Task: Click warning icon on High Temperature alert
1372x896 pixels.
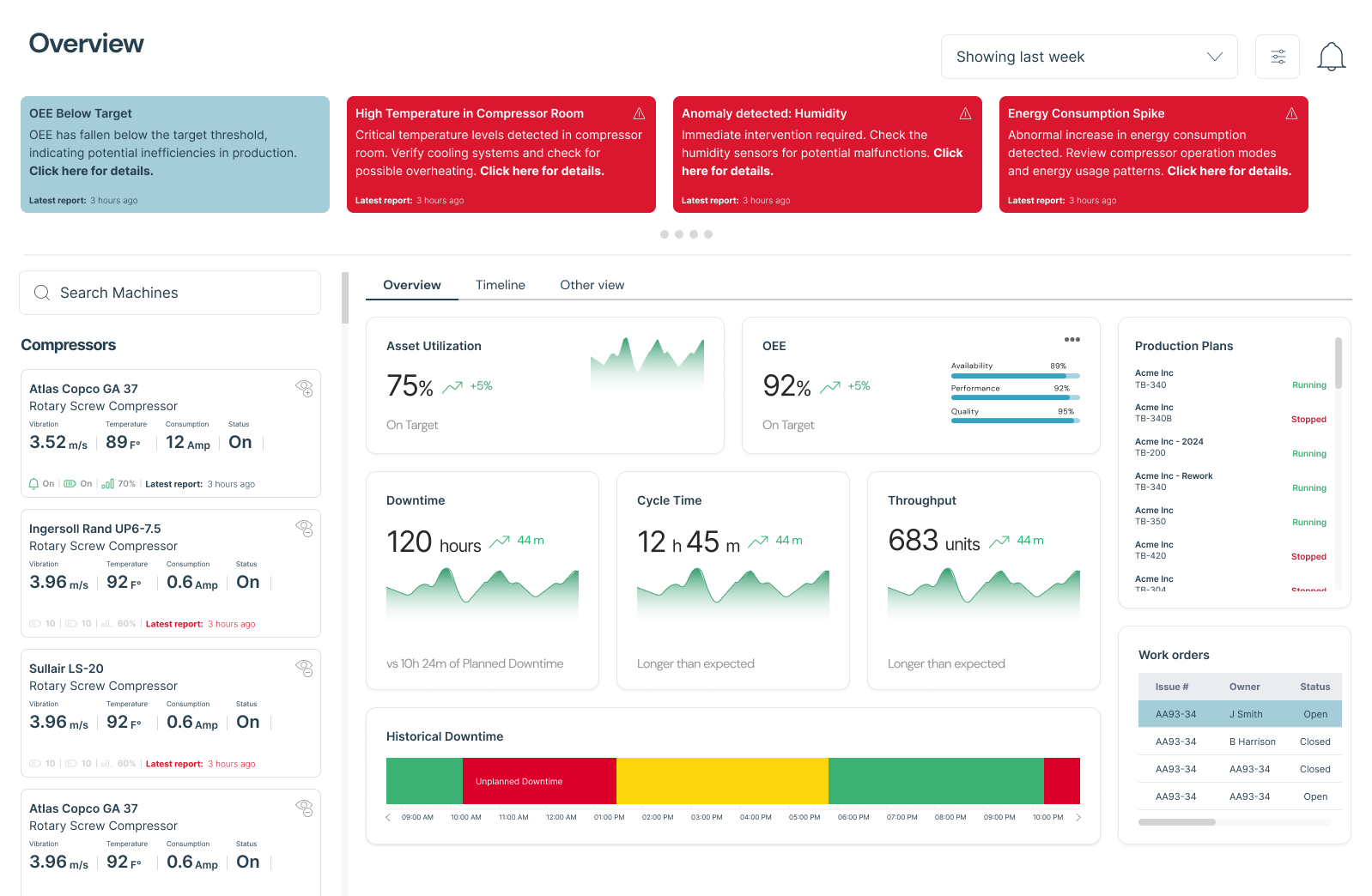Action: point(639,113)
